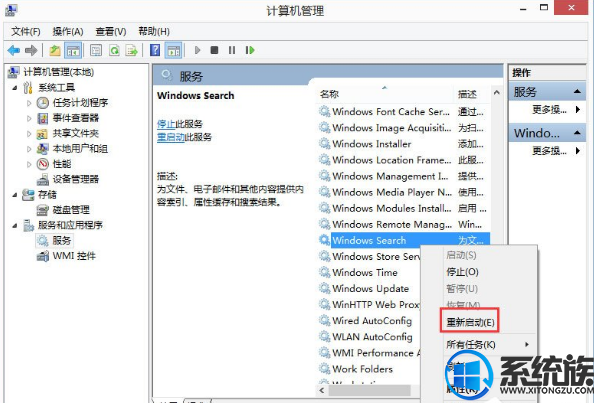The height and width of the screenshot is (403, 594).
Task: Open the 操作(A) menu
Action: click(68, 31)
